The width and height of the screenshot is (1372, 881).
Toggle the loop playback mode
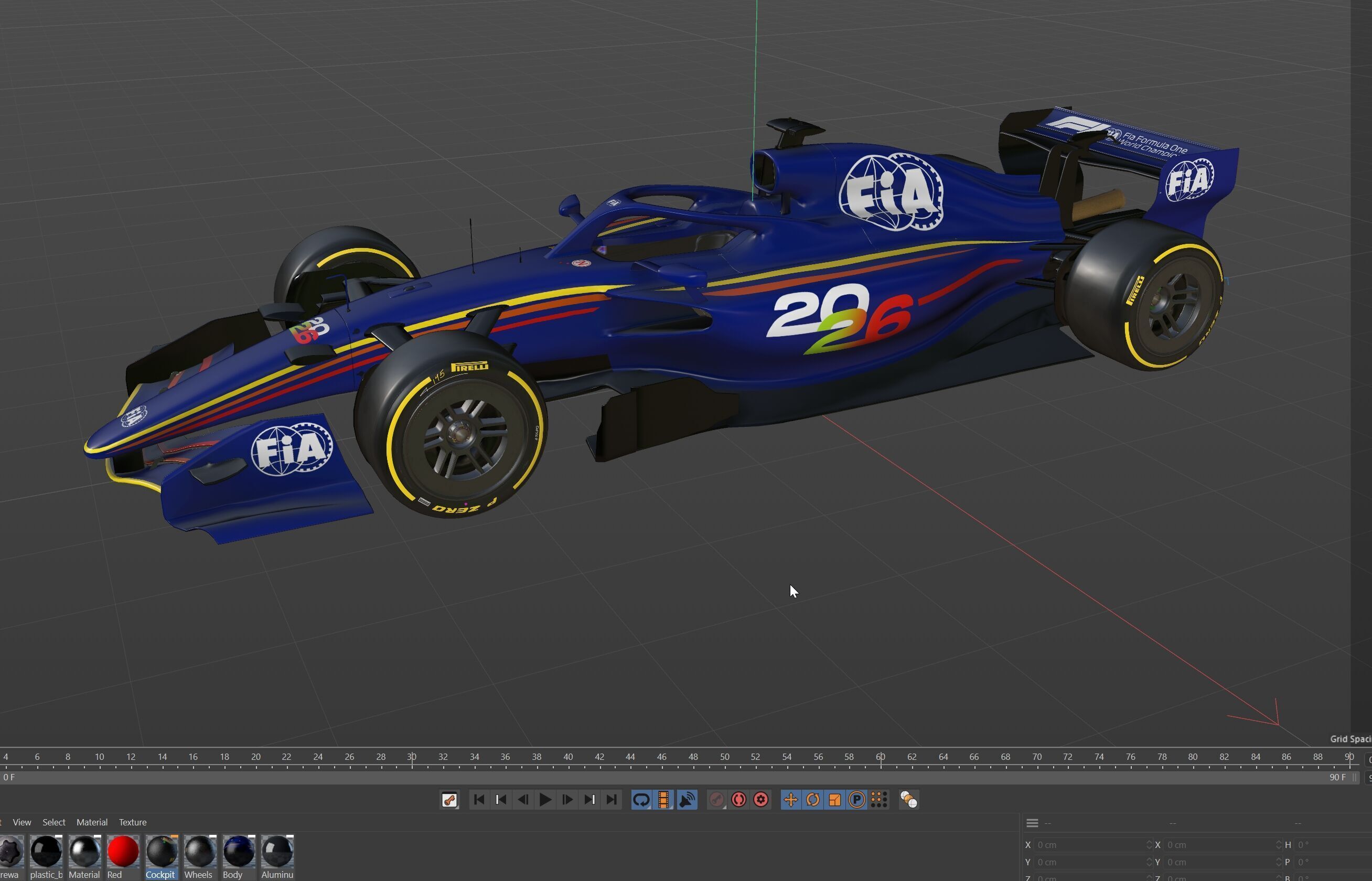click(x=641, y=800)
